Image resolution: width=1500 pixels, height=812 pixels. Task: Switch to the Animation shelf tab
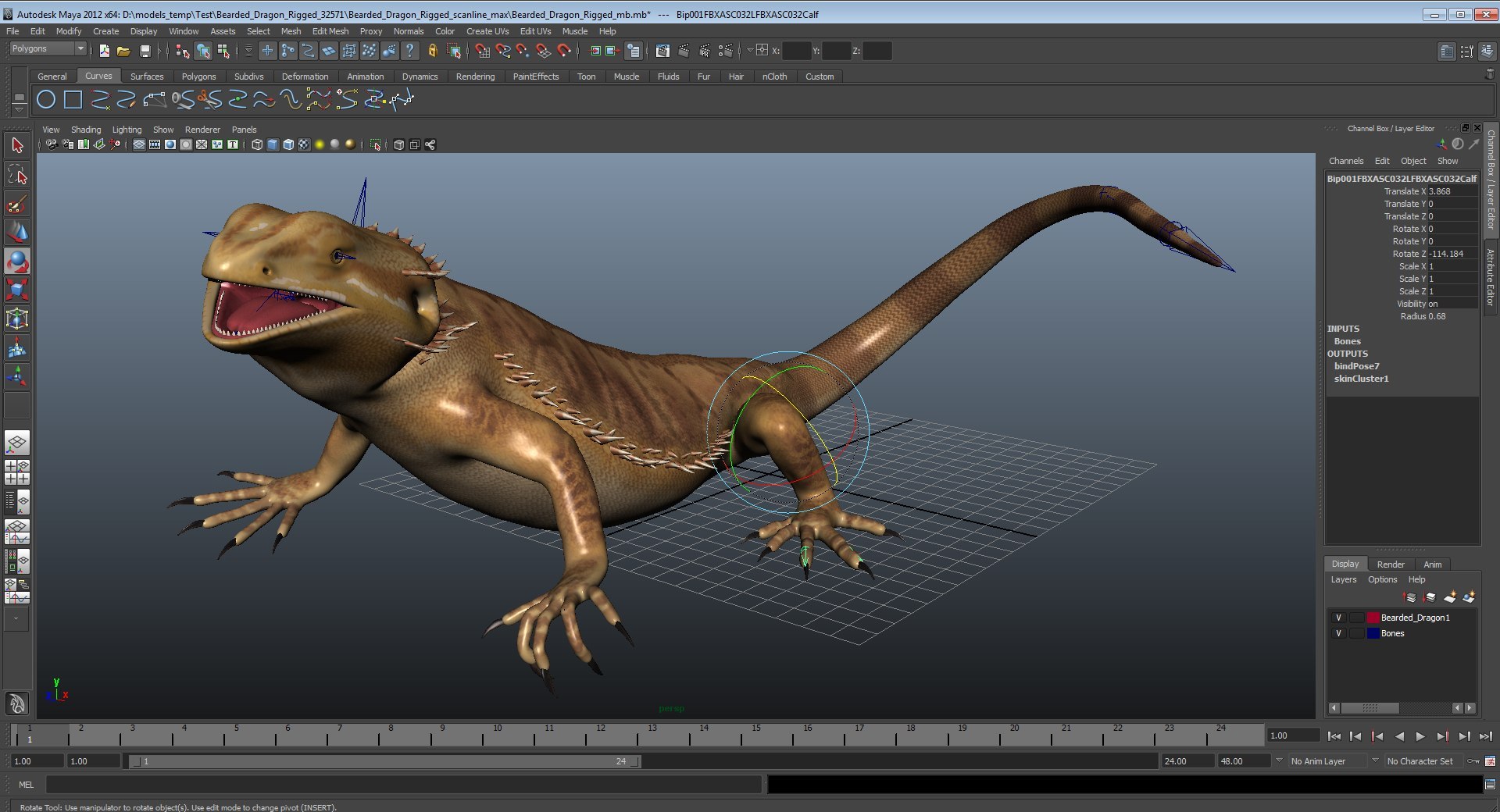click(x=365, y=77)
